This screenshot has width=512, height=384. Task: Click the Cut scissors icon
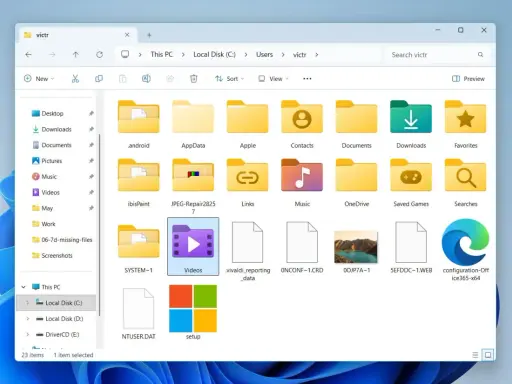[75, 79]
